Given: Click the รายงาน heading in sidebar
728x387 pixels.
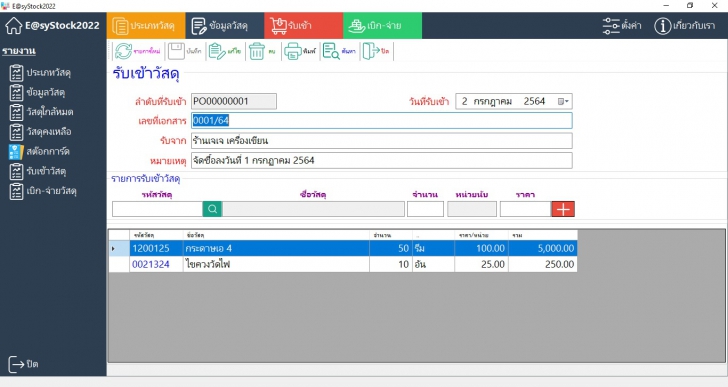Looking at the screenshot, I should pyautogui.click(x=19, y=51).
